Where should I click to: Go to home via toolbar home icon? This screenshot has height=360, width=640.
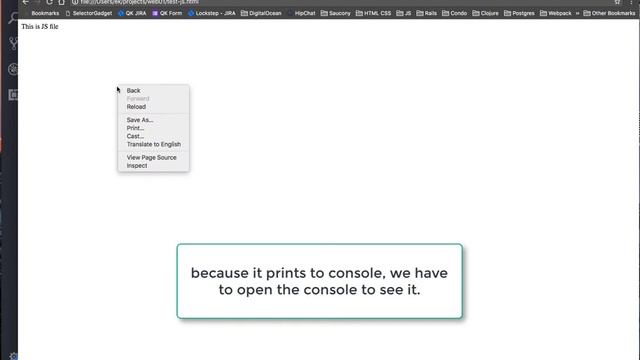click(61, 2)
